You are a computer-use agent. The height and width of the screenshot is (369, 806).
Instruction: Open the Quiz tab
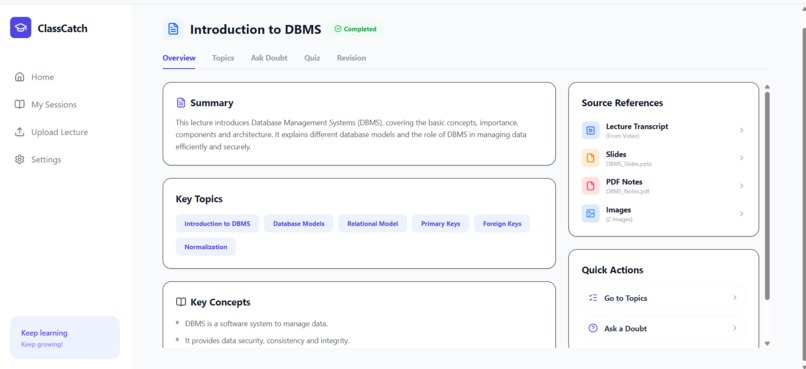pyautogui.click(x=312, y=58)
